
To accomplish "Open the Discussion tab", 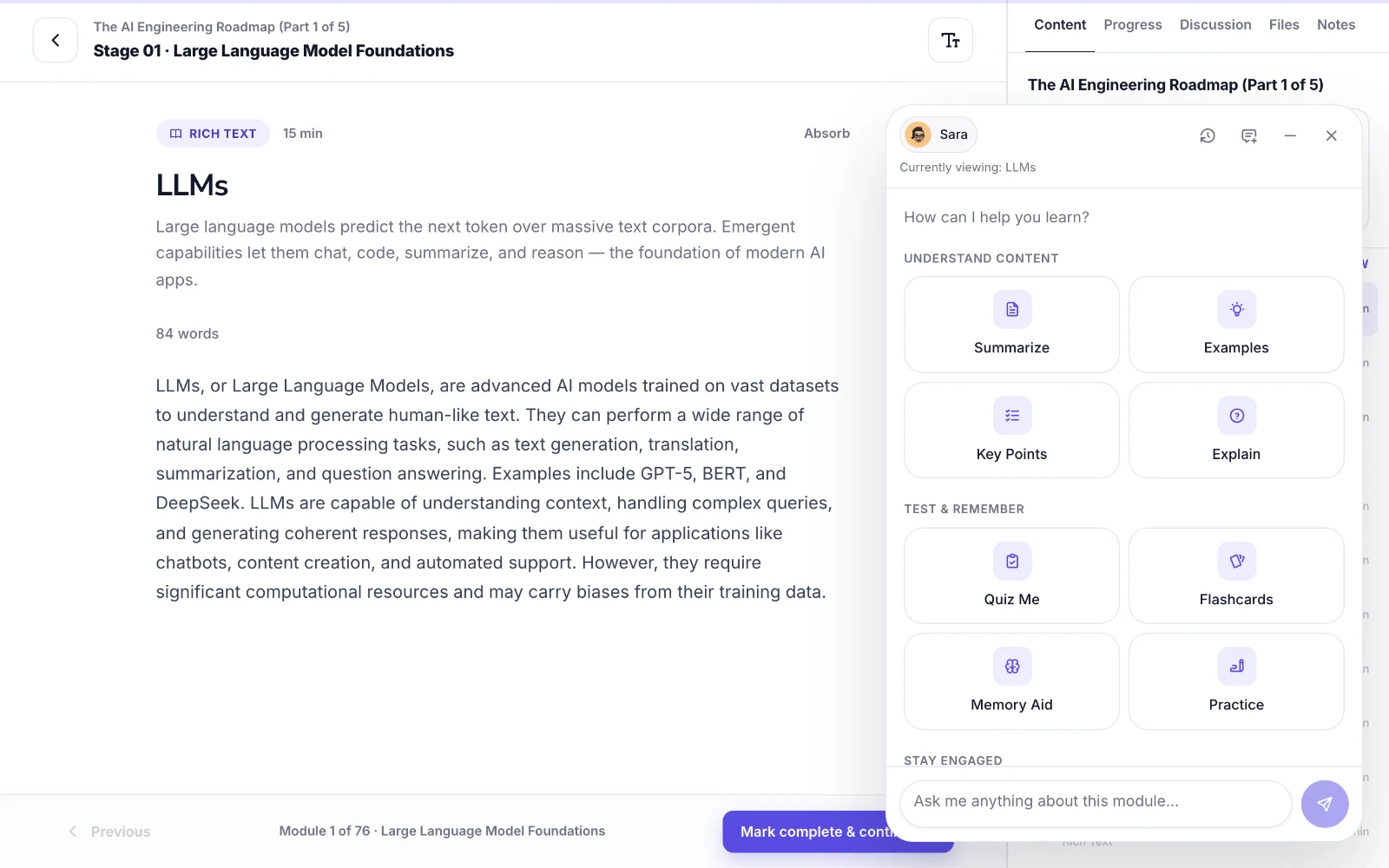I will (1215, 25).
